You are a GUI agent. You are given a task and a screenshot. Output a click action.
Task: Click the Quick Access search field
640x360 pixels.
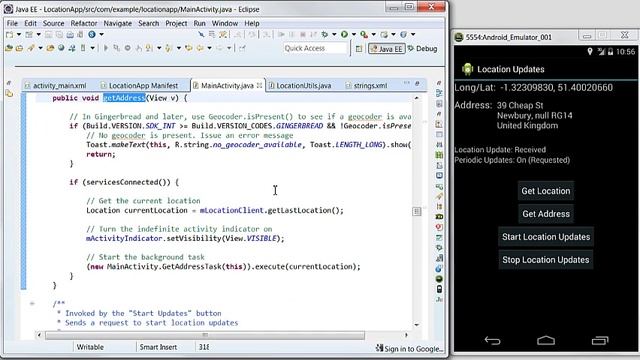pos(315,49)
